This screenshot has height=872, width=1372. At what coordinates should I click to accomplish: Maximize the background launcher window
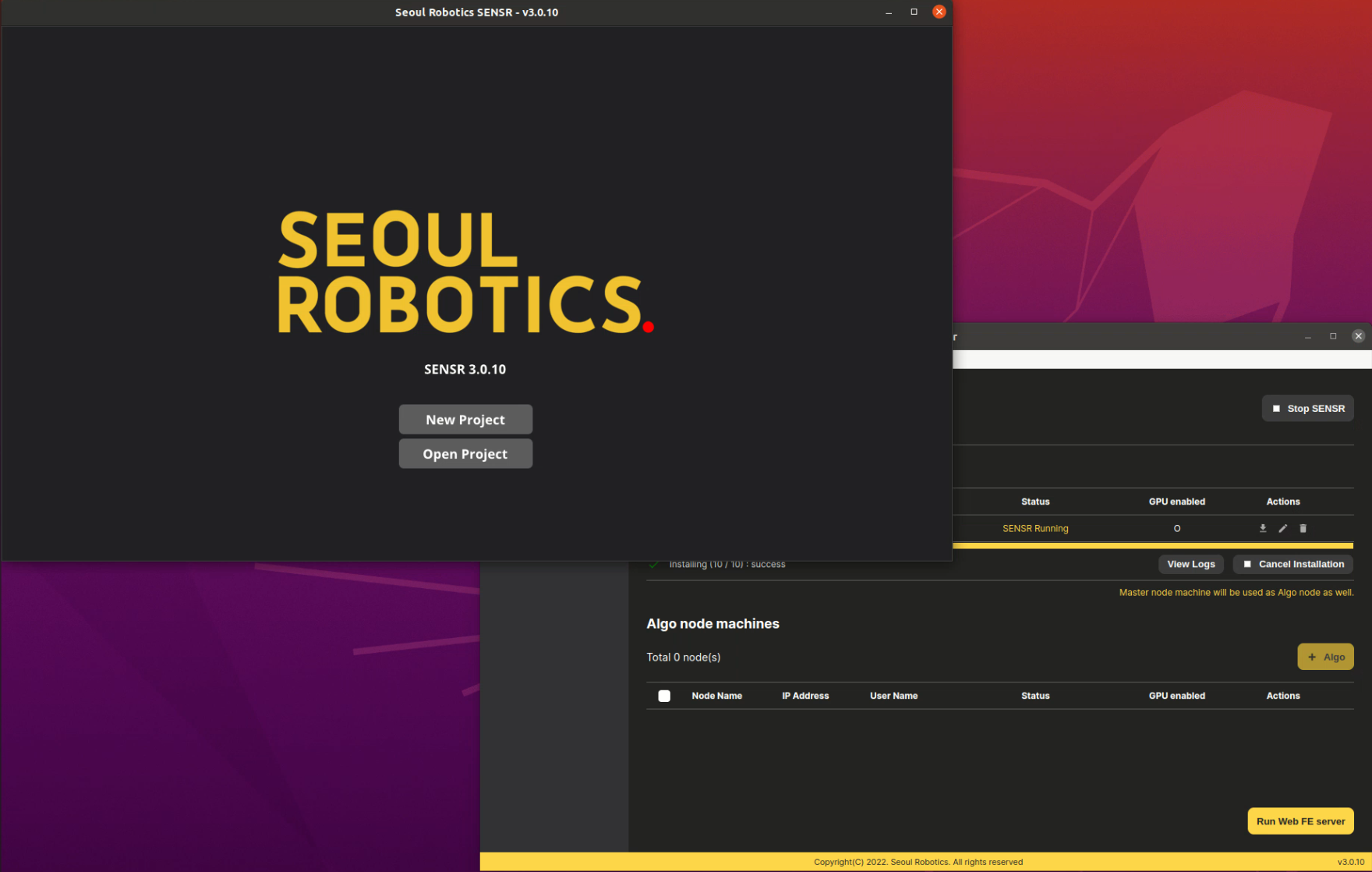click(1333, 336)
